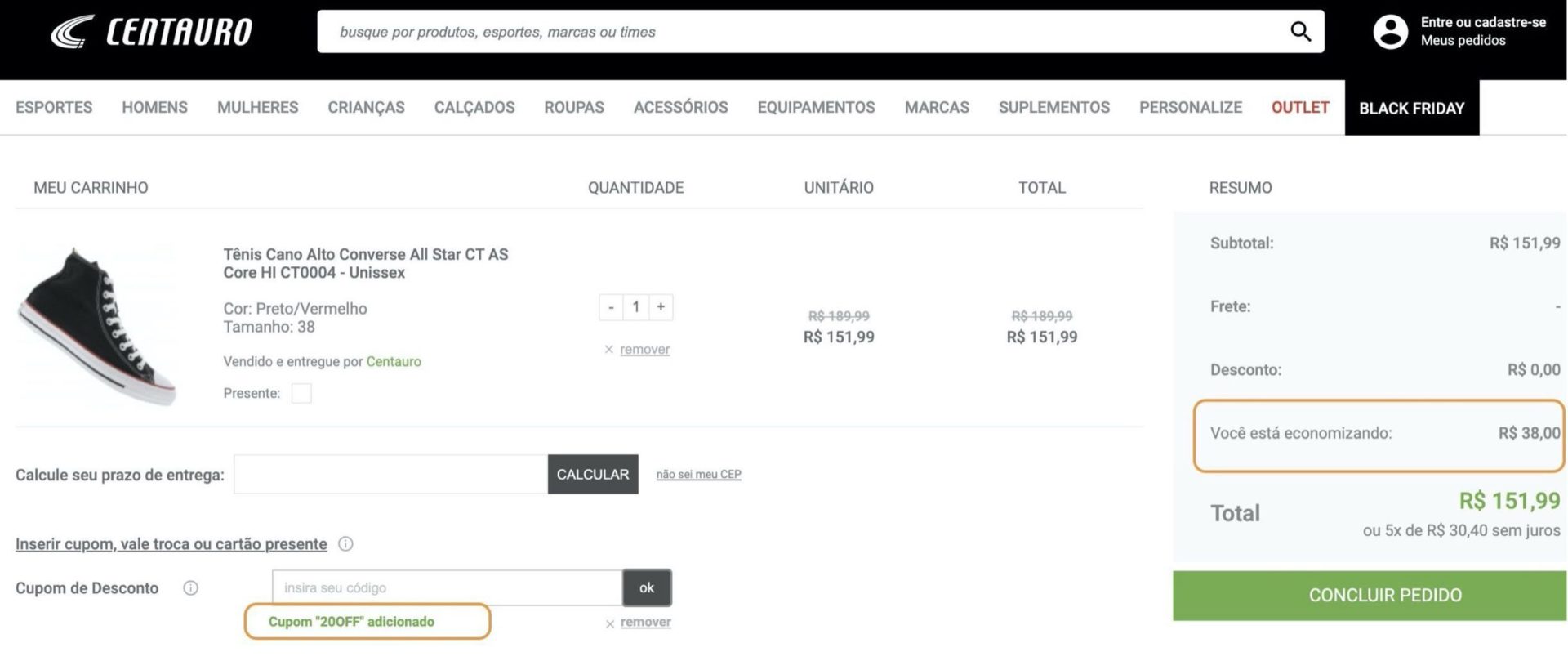This screenshot has height=661, width=1568.
Task: Click the 'Cupom "20OFF" adicionado' message
Action: (352, 622)
